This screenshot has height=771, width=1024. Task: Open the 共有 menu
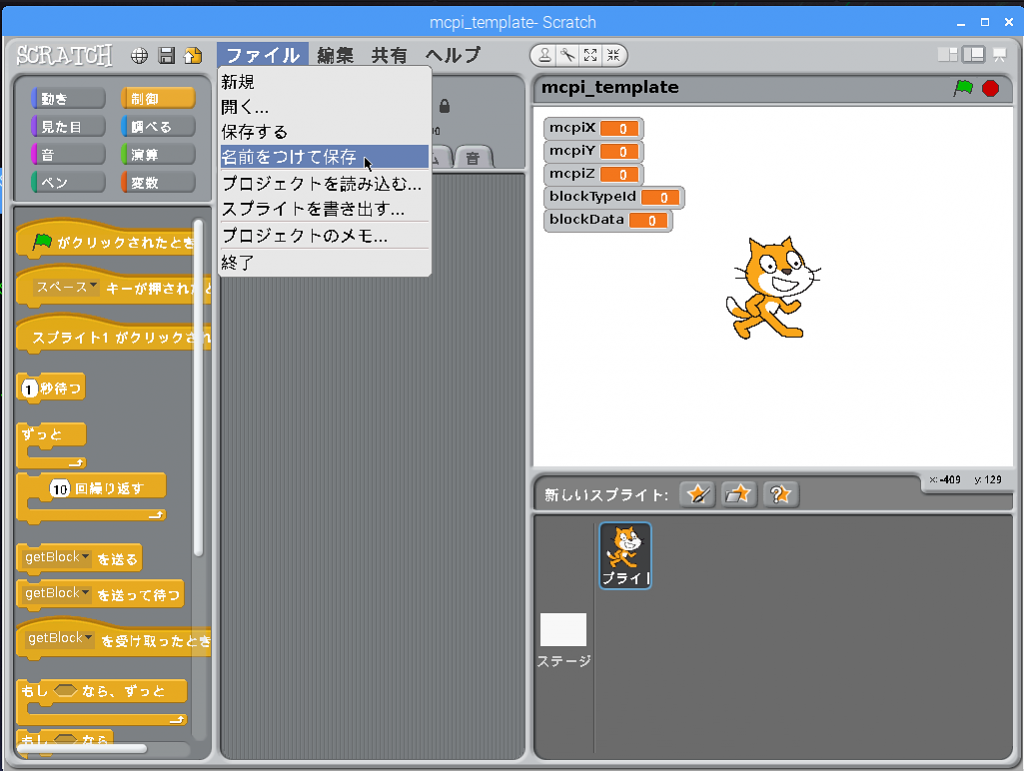pos(389,55)
